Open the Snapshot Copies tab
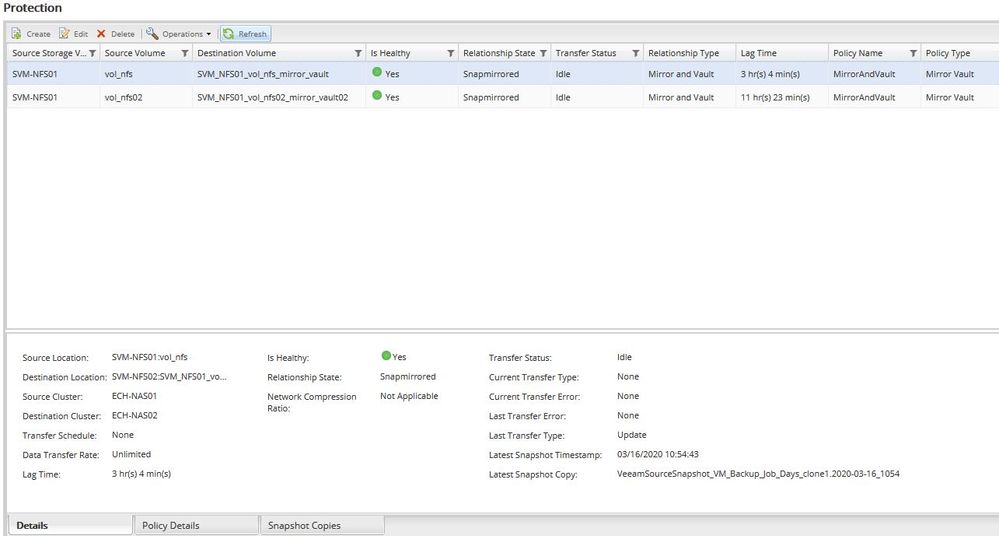The width and height of the screenshot is (999, 536). pyautogui.click(x=320, y=525)
